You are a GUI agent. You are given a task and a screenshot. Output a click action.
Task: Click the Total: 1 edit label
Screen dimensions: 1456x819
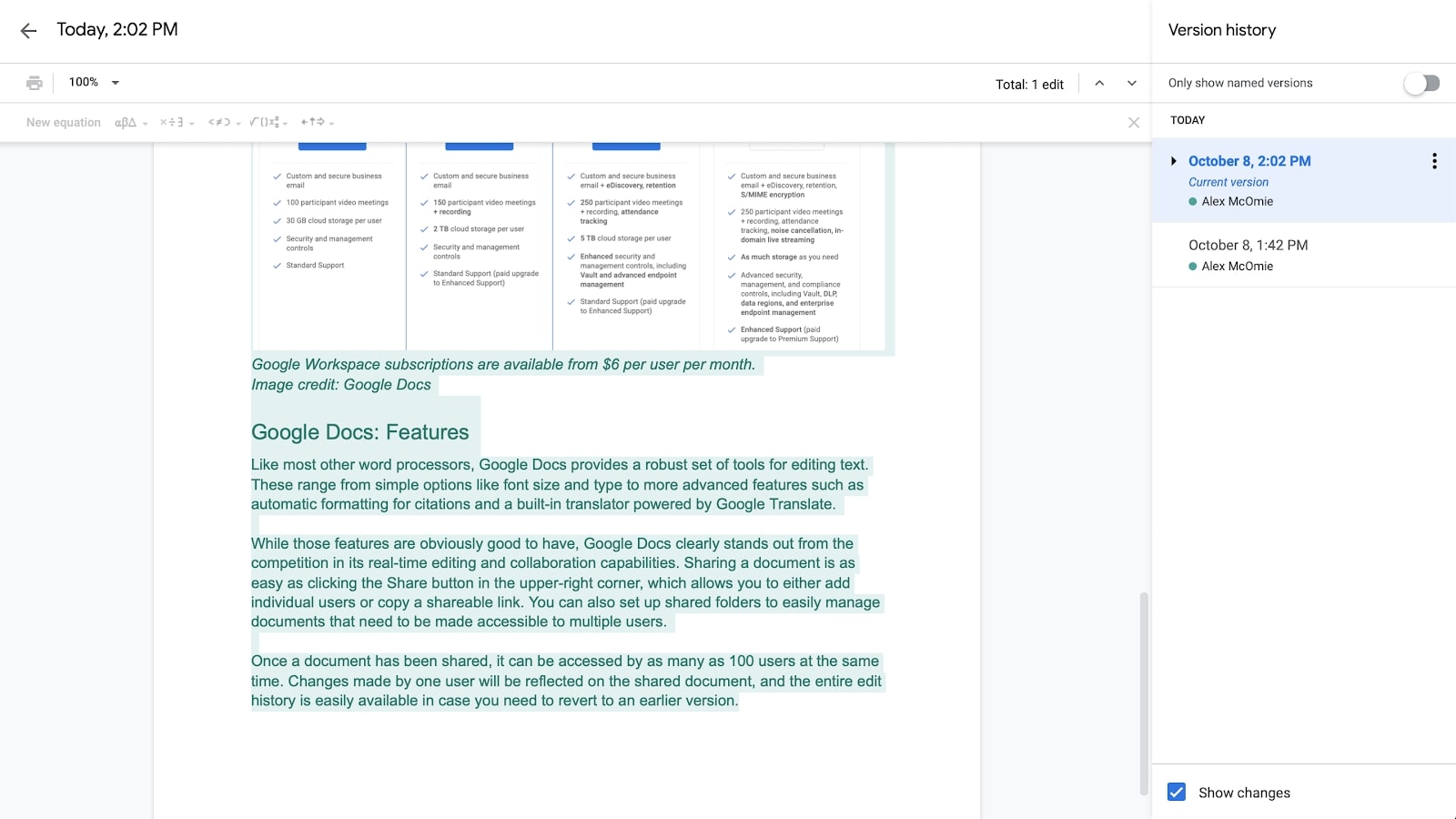click(x=1029, y=84)
